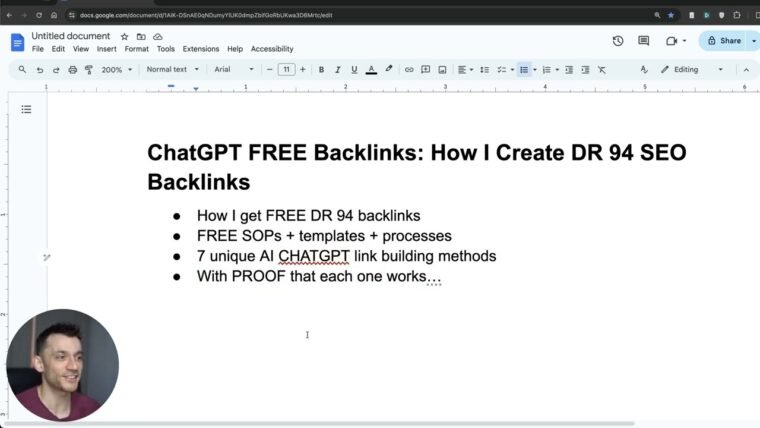Reload the browser page
Screen dimensions: 760x428
(39, 15)
